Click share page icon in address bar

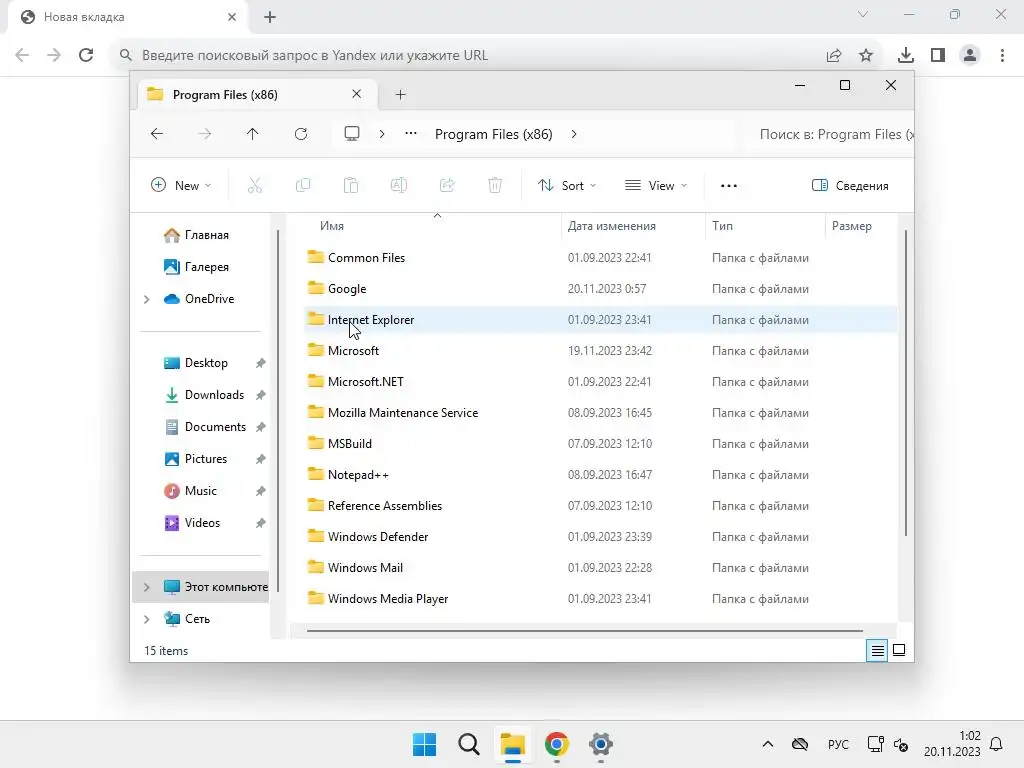(834, 55)
